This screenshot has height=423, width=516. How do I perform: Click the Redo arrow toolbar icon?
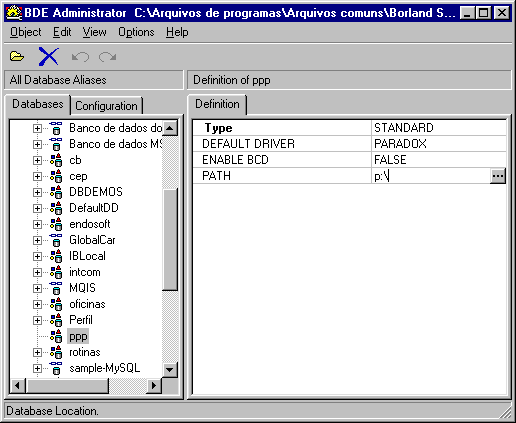[107, 57]
